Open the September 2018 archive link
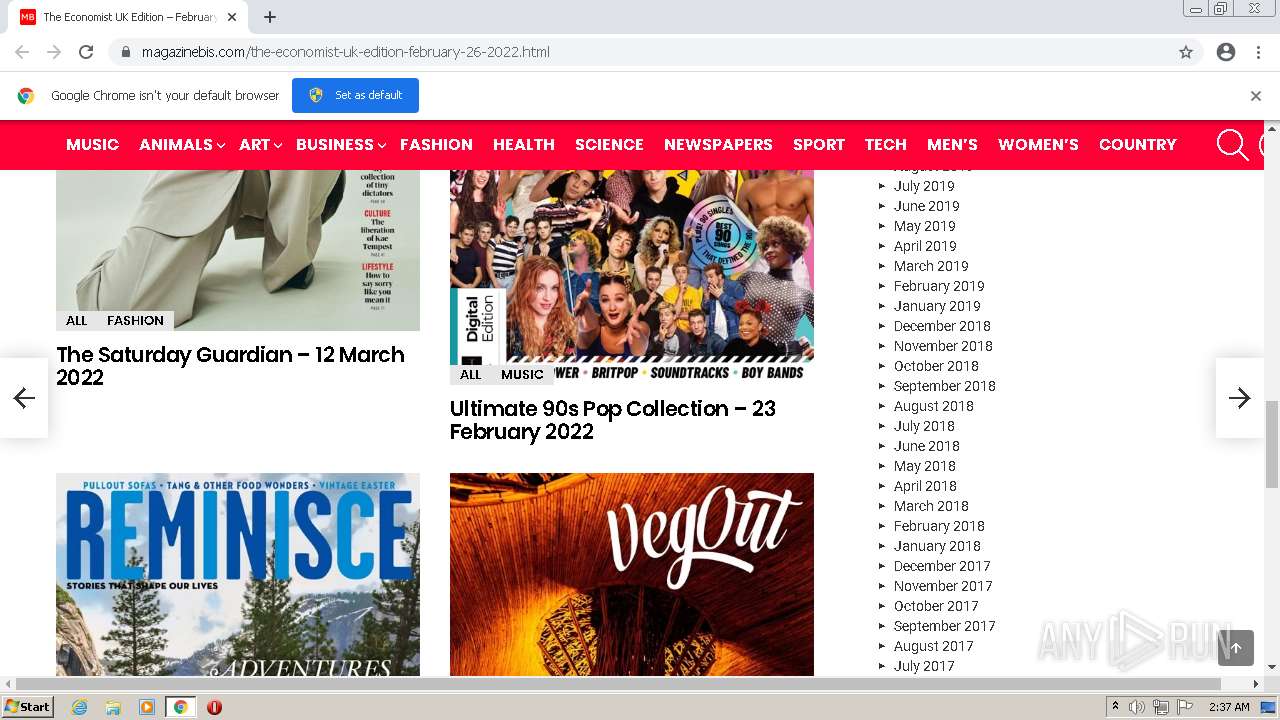This screenshot has width=1280, height=720. click(x=945, y=386)
